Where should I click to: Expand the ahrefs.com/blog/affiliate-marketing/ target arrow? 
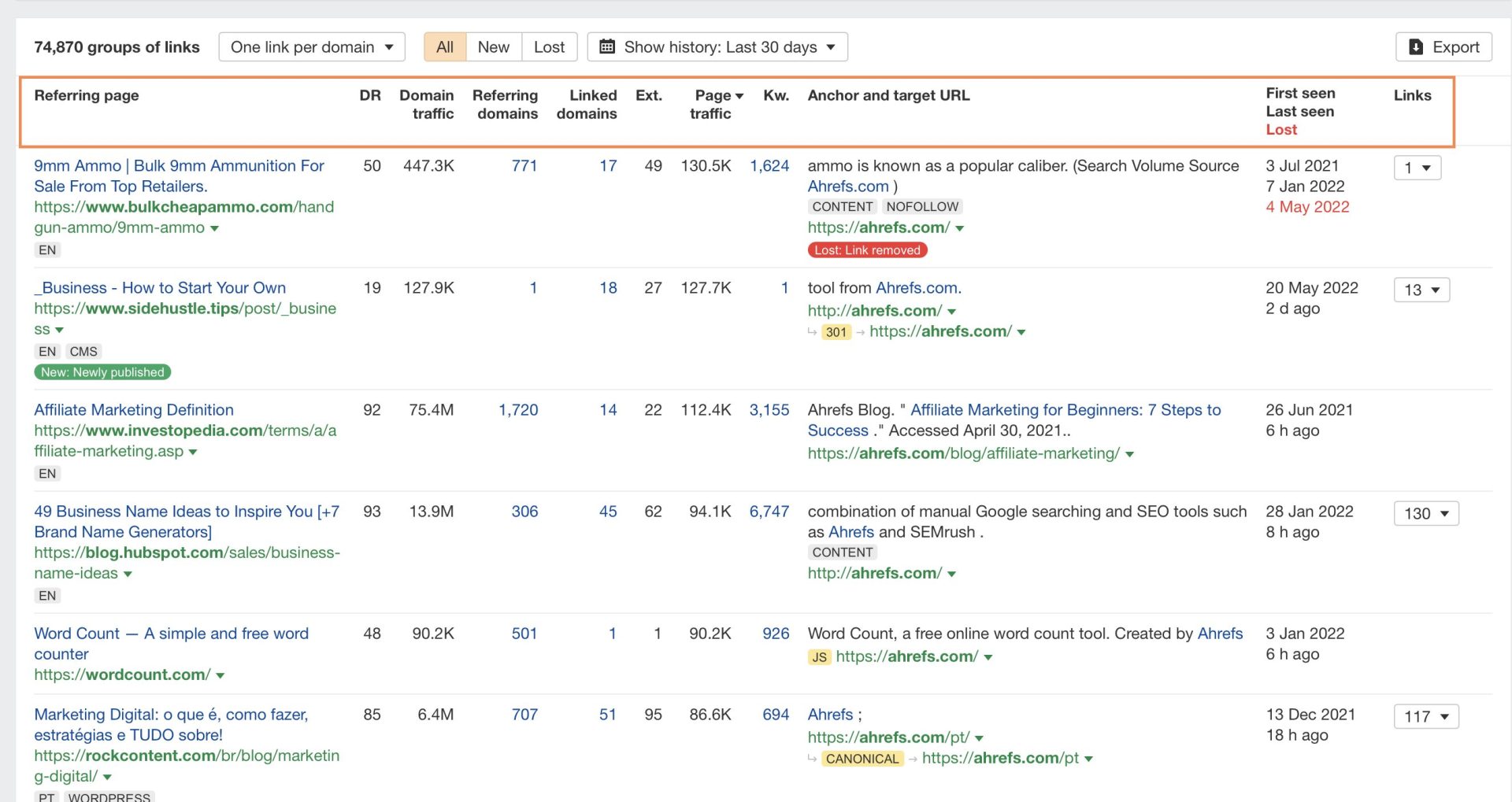pyautogui.click(x=1129, y=455)
